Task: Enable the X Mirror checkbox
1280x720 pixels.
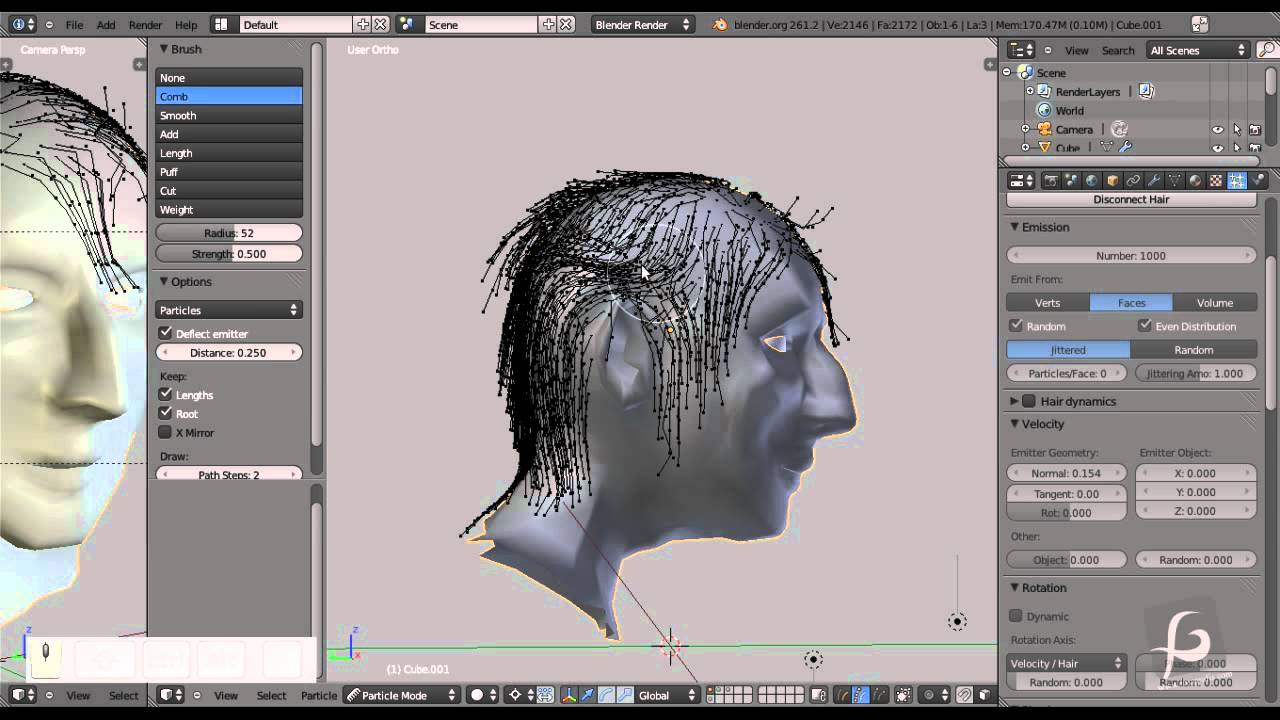Action: (166, 432)
